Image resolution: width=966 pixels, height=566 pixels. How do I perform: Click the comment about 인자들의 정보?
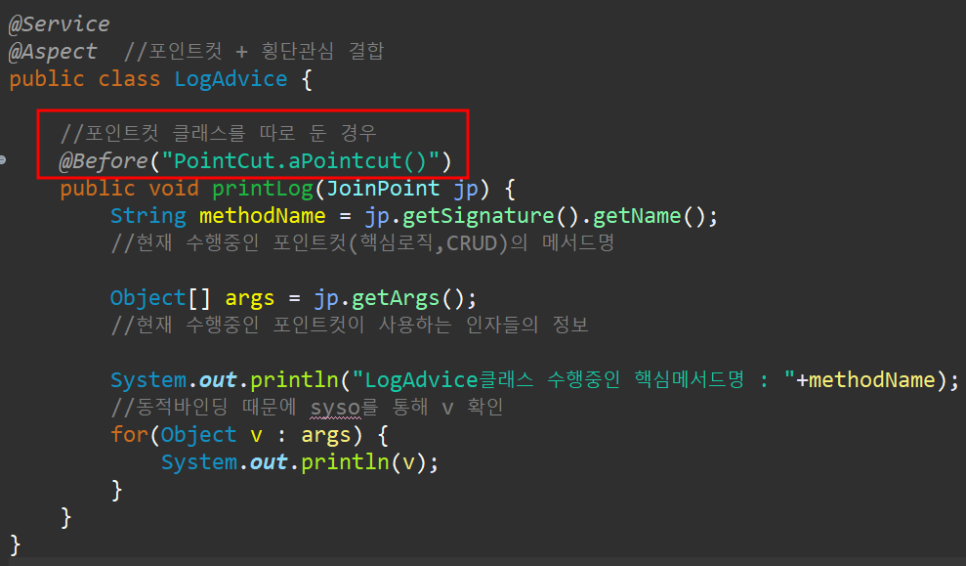(349, 325)
